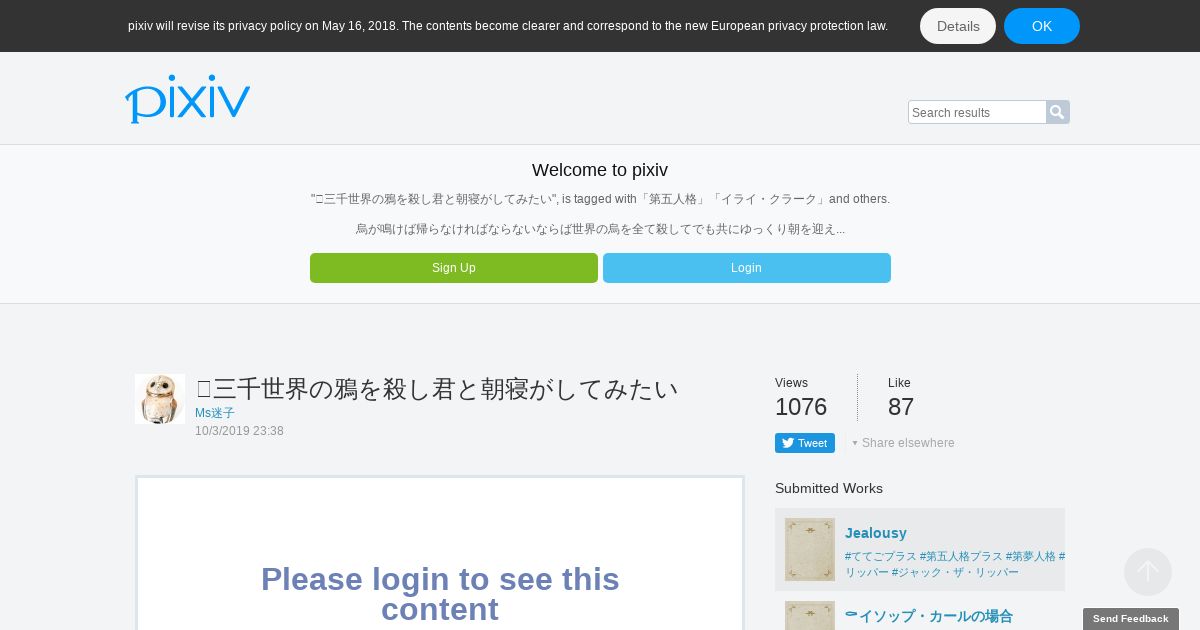Click the #ジャック・ザ・リッパー tag
This screenshot has width=1200, height=630.
click(955, 572)
